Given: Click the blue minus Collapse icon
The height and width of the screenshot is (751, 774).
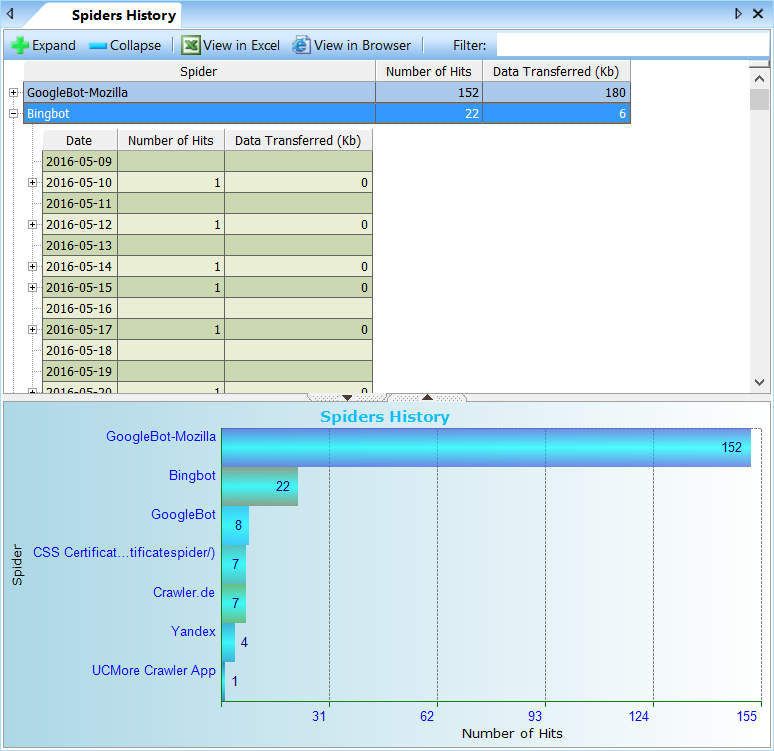Looking at the screenshot, I should pos(98,46).
